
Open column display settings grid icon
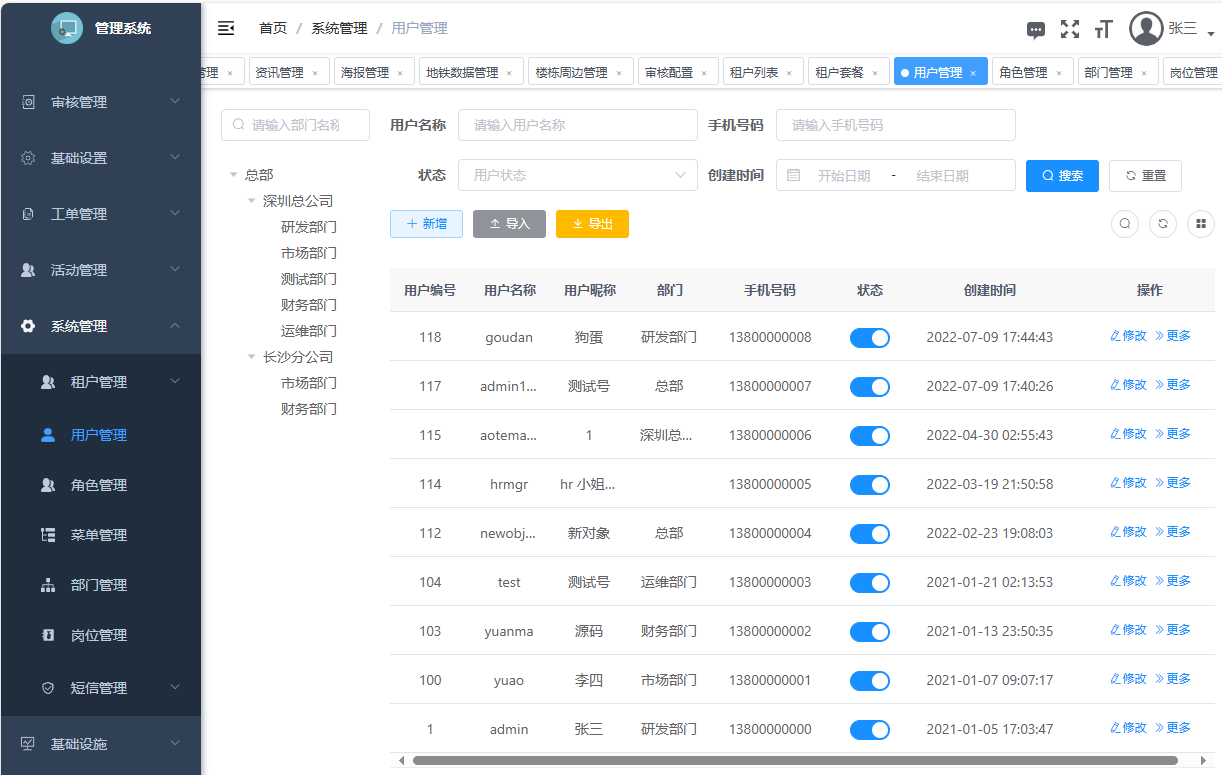tap(1201, 224)
